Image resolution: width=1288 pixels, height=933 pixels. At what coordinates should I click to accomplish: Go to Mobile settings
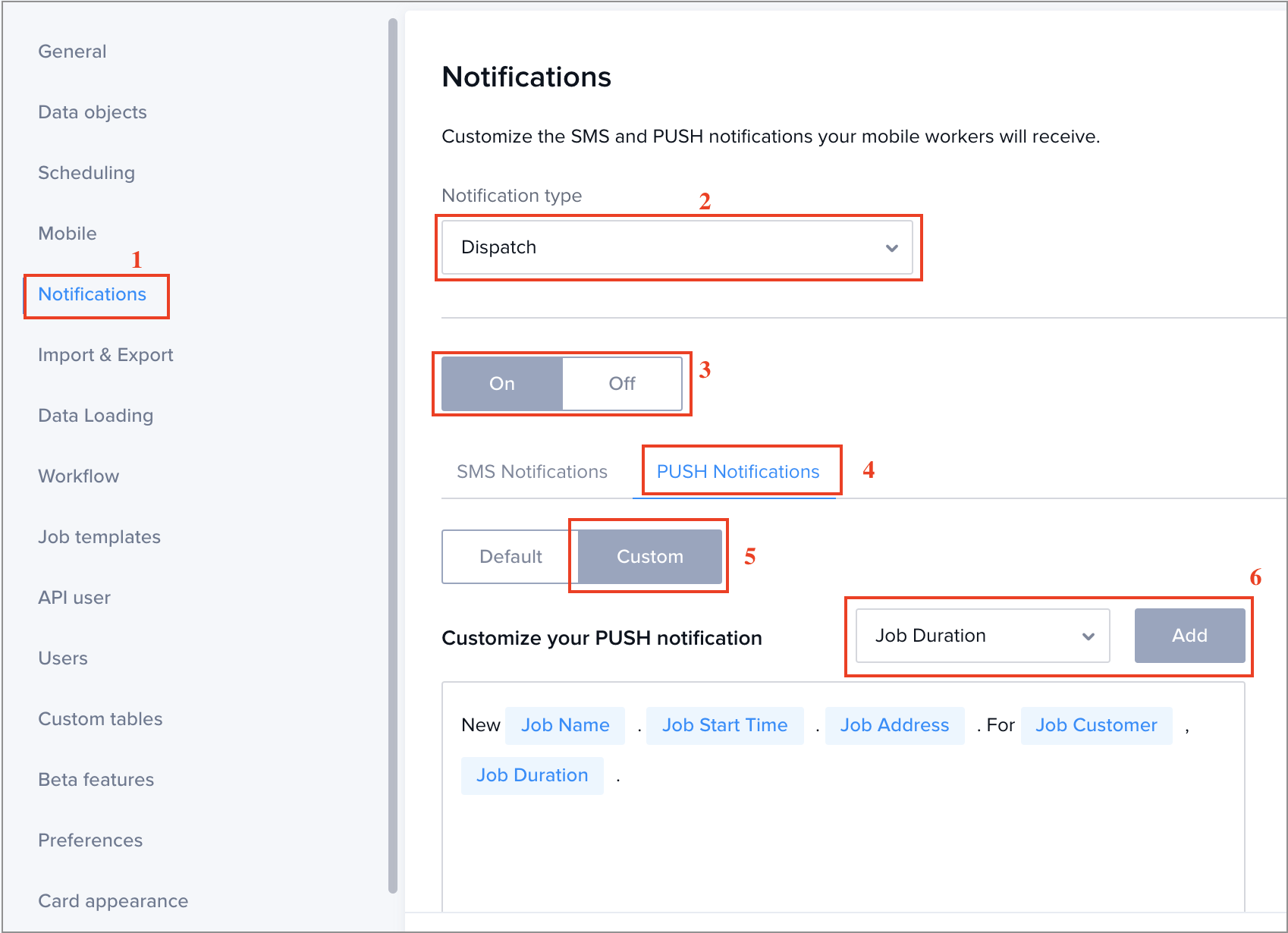(67, 233)
